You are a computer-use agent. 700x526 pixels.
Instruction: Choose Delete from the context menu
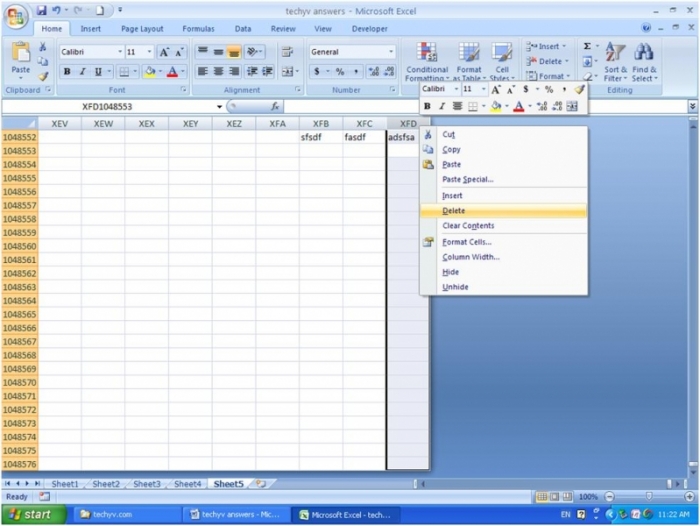453,211
